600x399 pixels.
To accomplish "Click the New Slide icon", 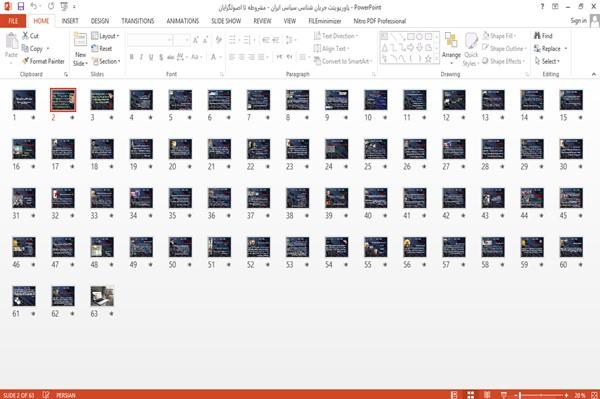I will click(x=80, y=40).
